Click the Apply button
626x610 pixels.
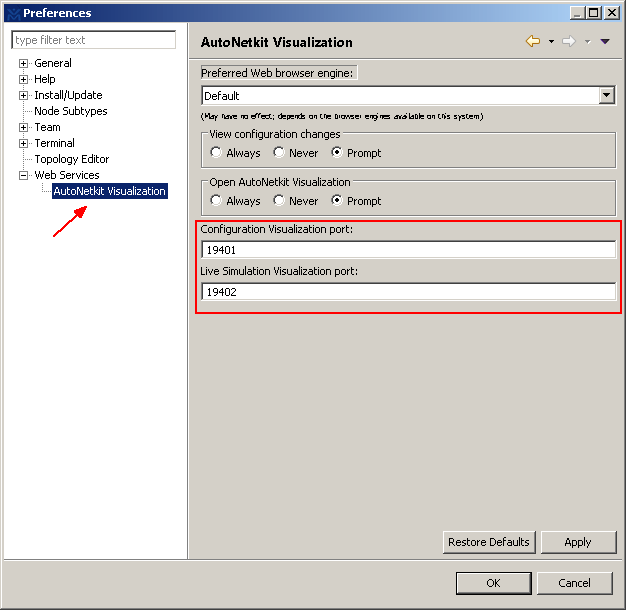[578, 542]
